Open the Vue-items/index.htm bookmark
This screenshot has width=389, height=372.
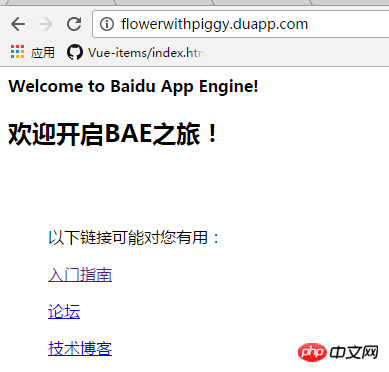pyautogui.click(x=146, y=53)
